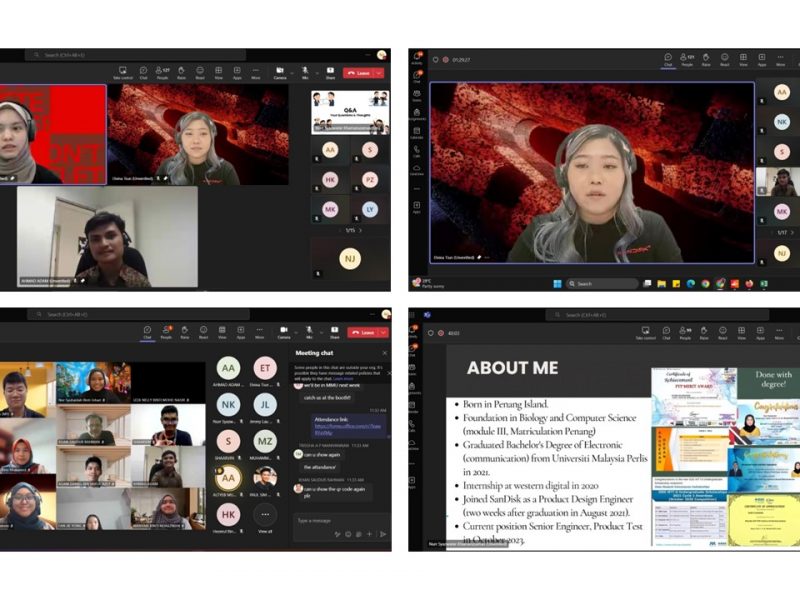Click Share in bottom-left meeting toolbar
800x600 pixels.
point(335,332)
